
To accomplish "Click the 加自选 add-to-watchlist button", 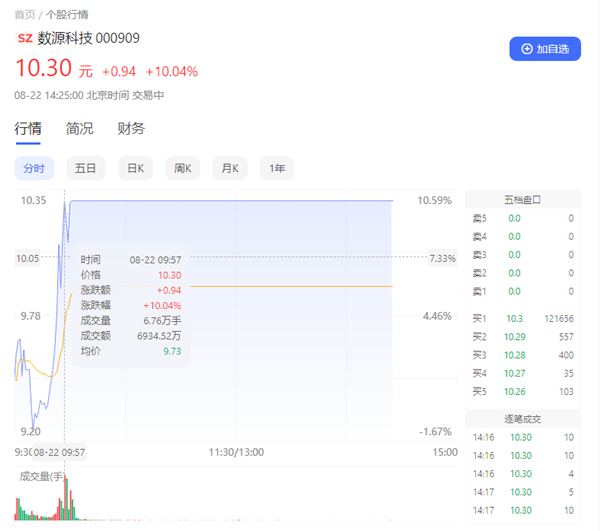I will (545, 49).
